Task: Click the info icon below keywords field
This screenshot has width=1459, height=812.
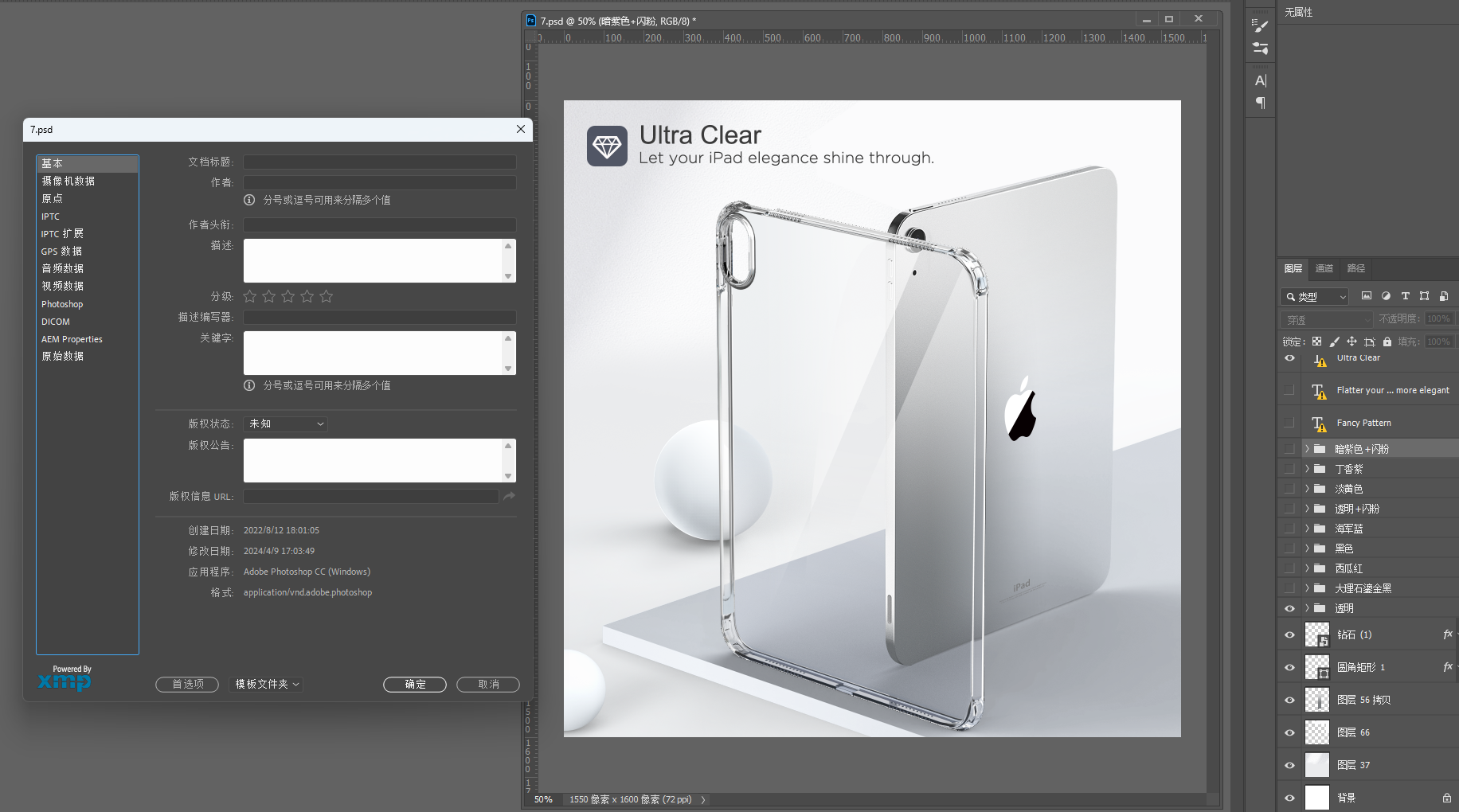Action: [x=249, y=385]
